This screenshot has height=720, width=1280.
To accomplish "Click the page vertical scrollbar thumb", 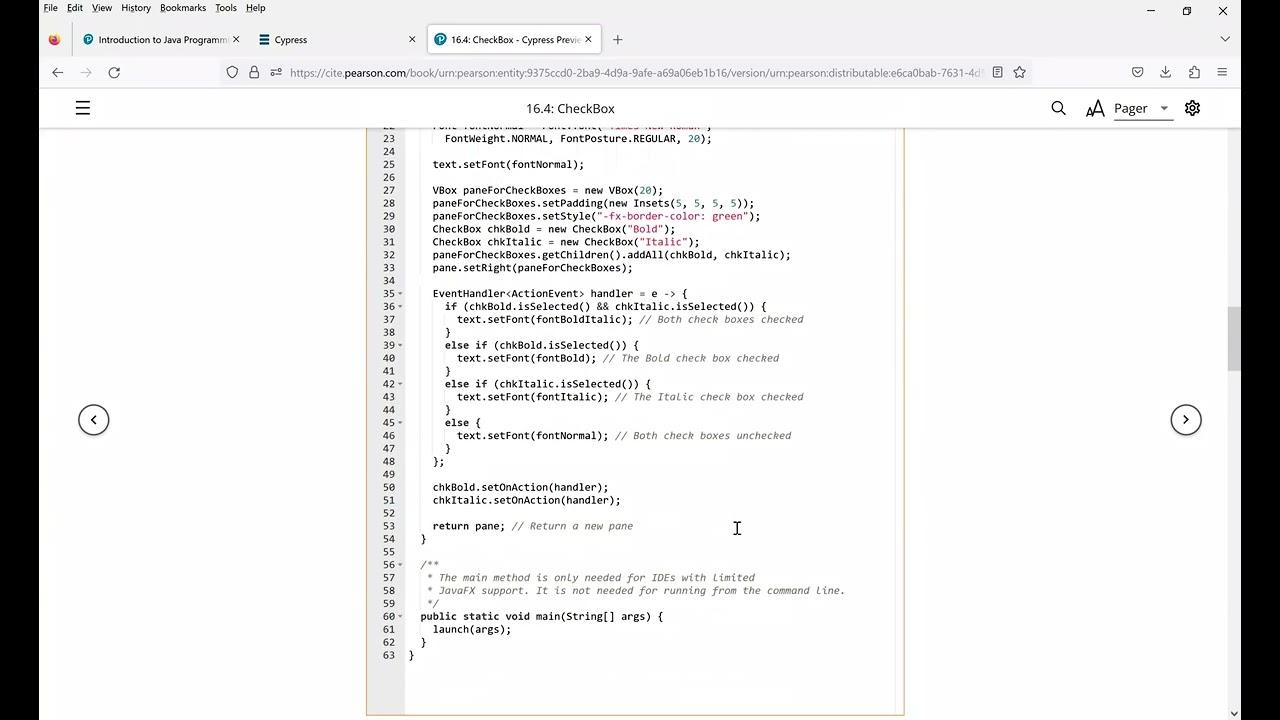I will point(1233,340).
